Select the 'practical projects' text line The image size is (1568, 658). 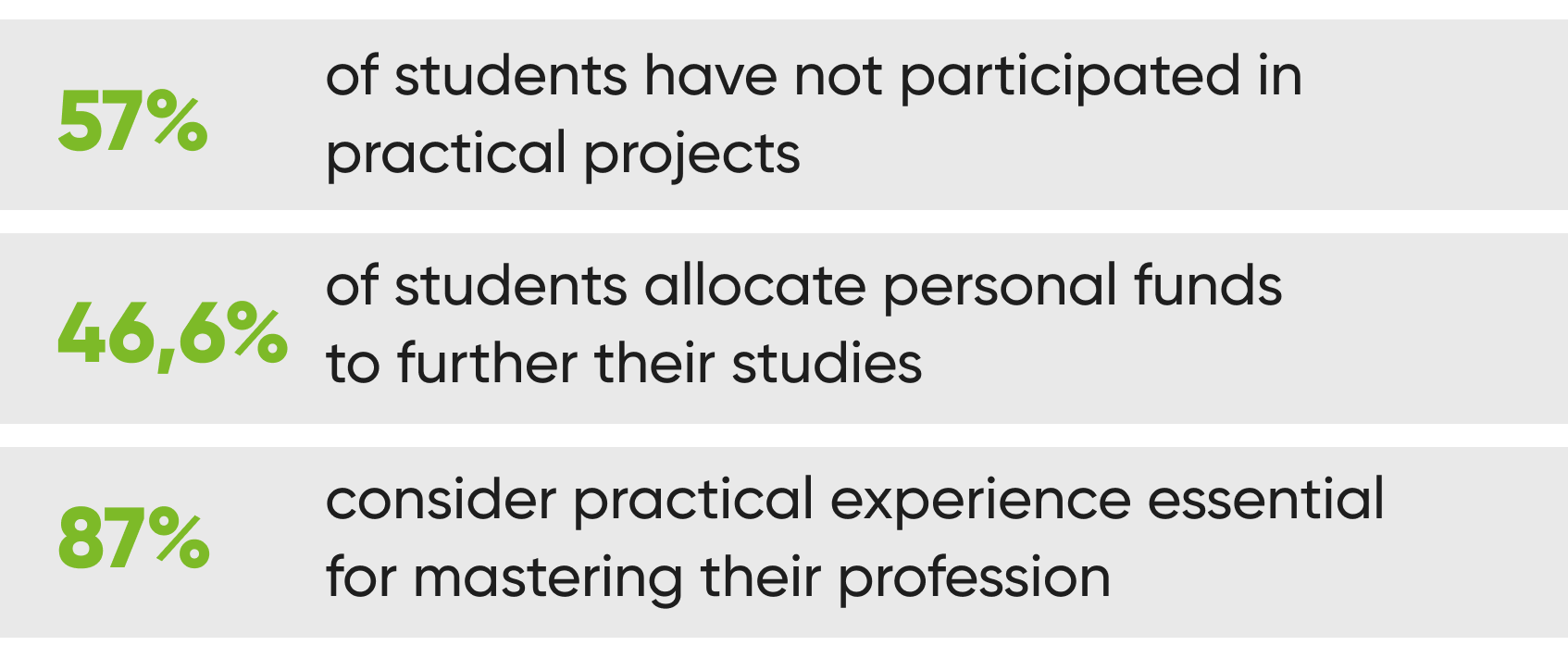pos(563,155)
